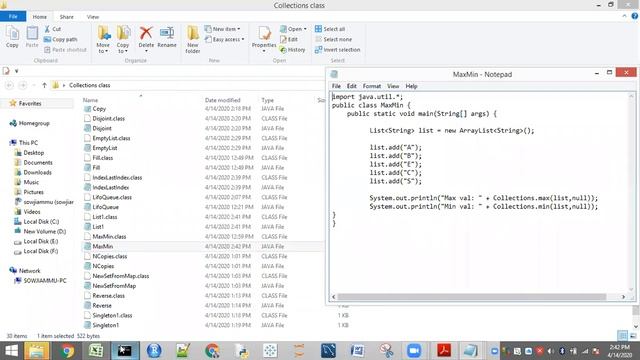Open Adobe Acrobat from the taskbar
Image resolution: width=640 pixels, height=360 pixels.
tap(444, 351)
